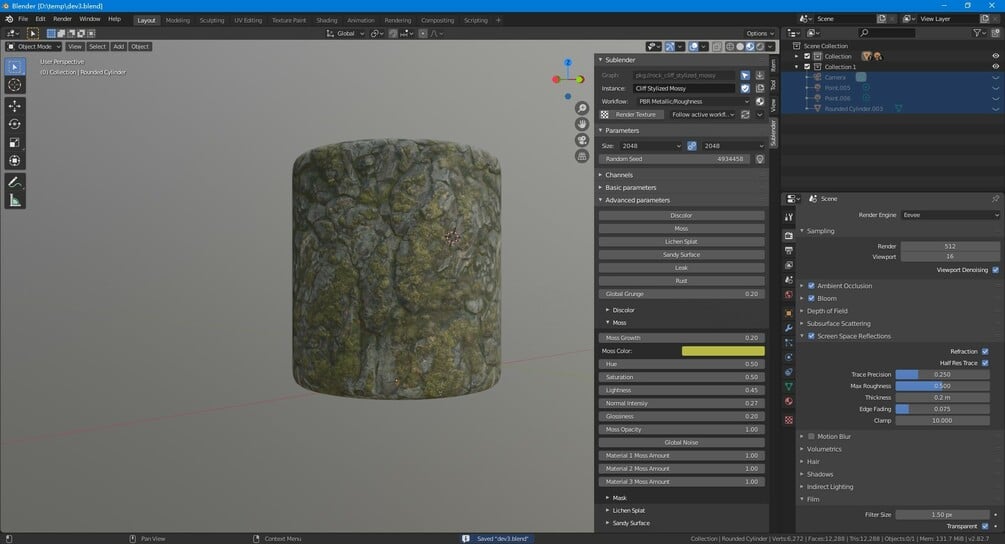Open the Moss Color swatch
This screenshot has width=1005, height=544.
click(x=722, y=351)
